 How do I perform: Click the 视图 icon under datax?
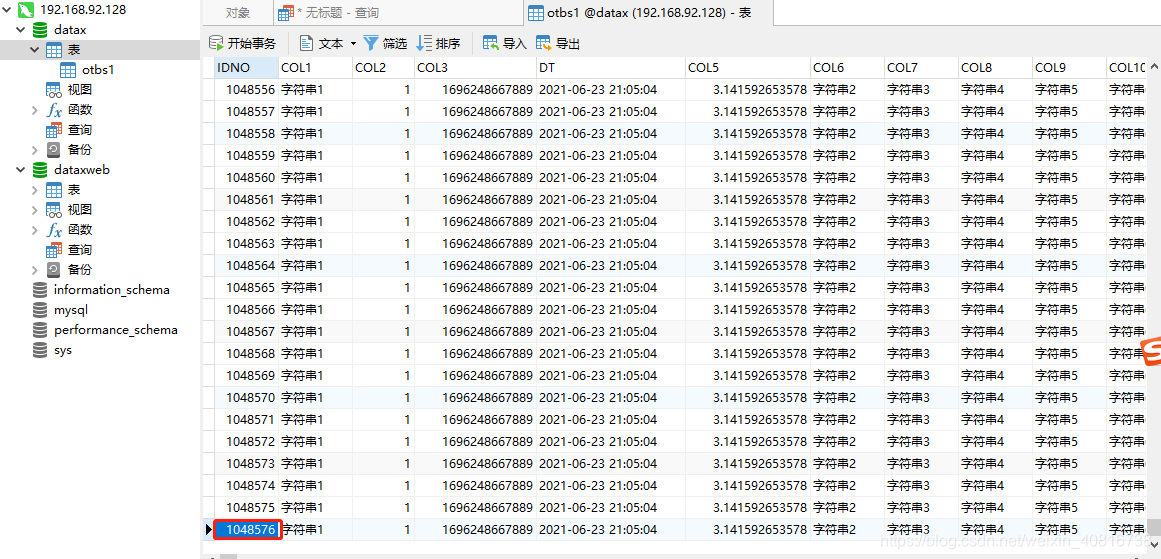tap(54, 90)
